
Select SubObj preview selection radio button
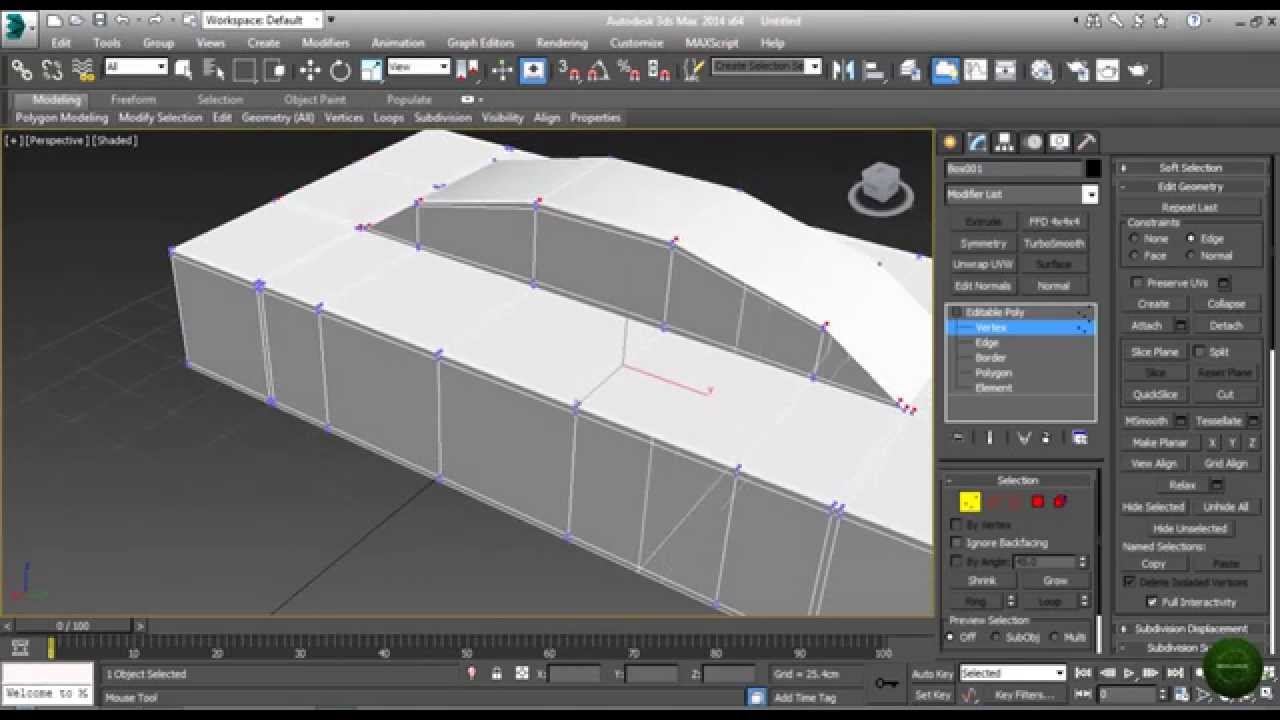[x=995, y=637]
